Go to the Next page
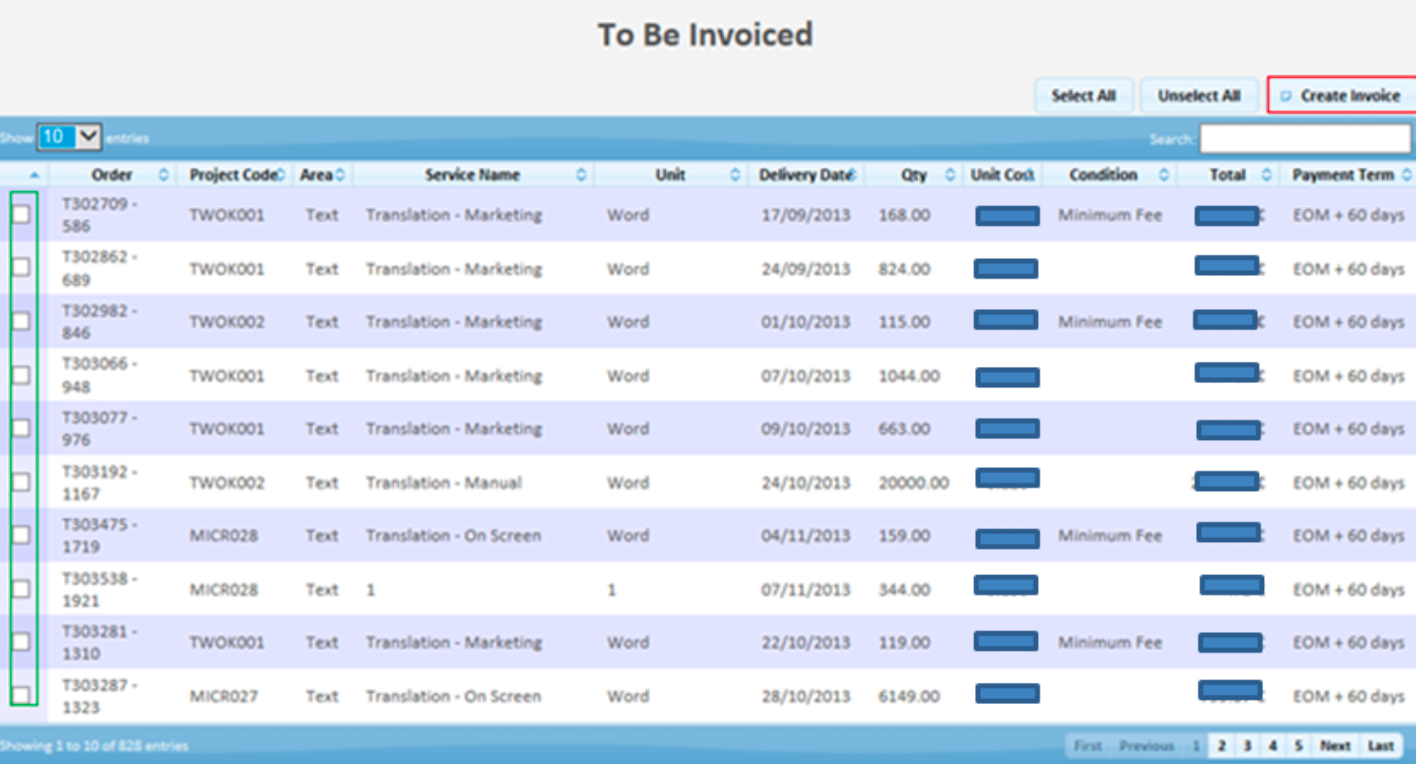1416x764 pixels. point(1335,746)
